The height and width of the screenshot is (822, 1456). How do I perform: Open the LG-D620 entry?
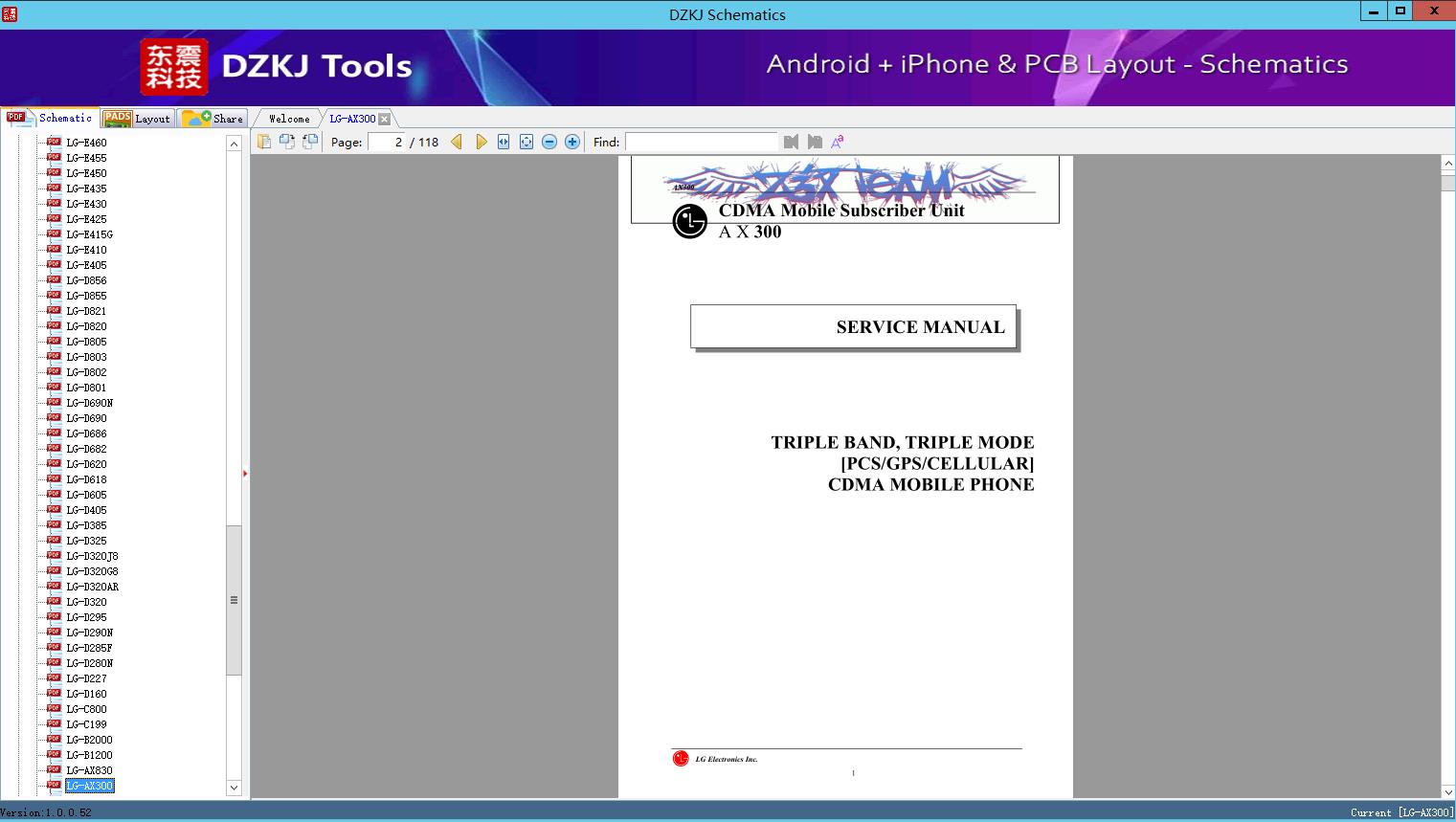pos(86,464)
